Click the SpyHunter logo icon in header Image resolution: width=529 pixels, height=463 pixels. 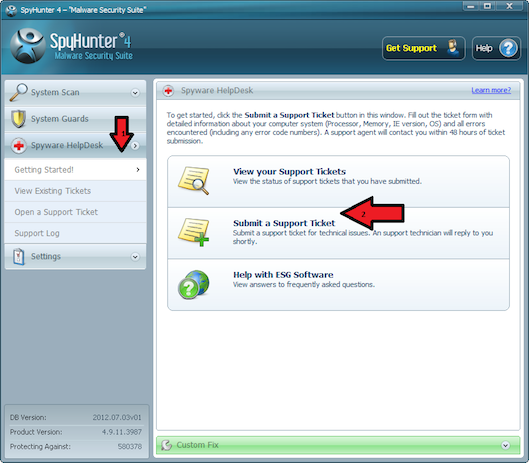click(27, 46)
